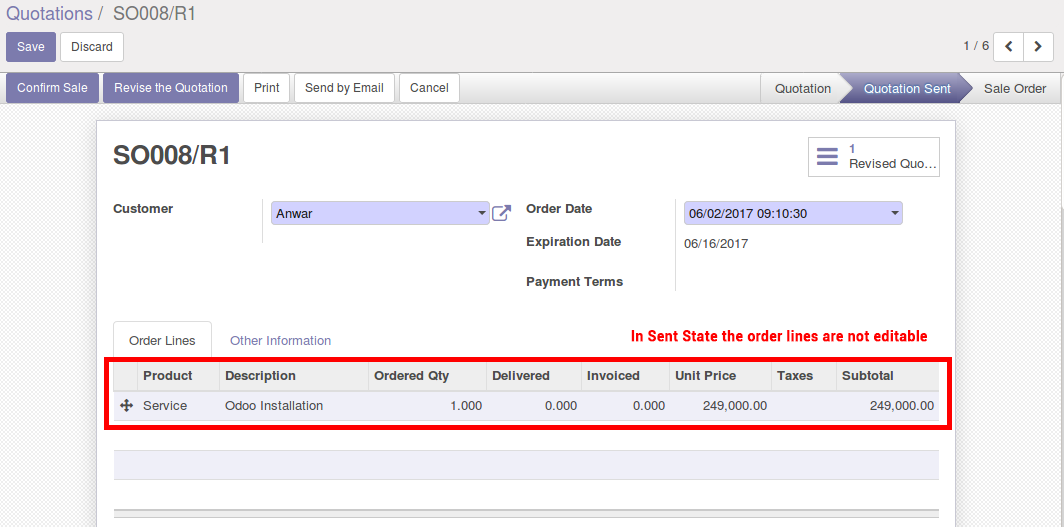The width and height of the screenshot is (1064, 527).
Task: Click Confirm Sale
Action: point(52,88)
